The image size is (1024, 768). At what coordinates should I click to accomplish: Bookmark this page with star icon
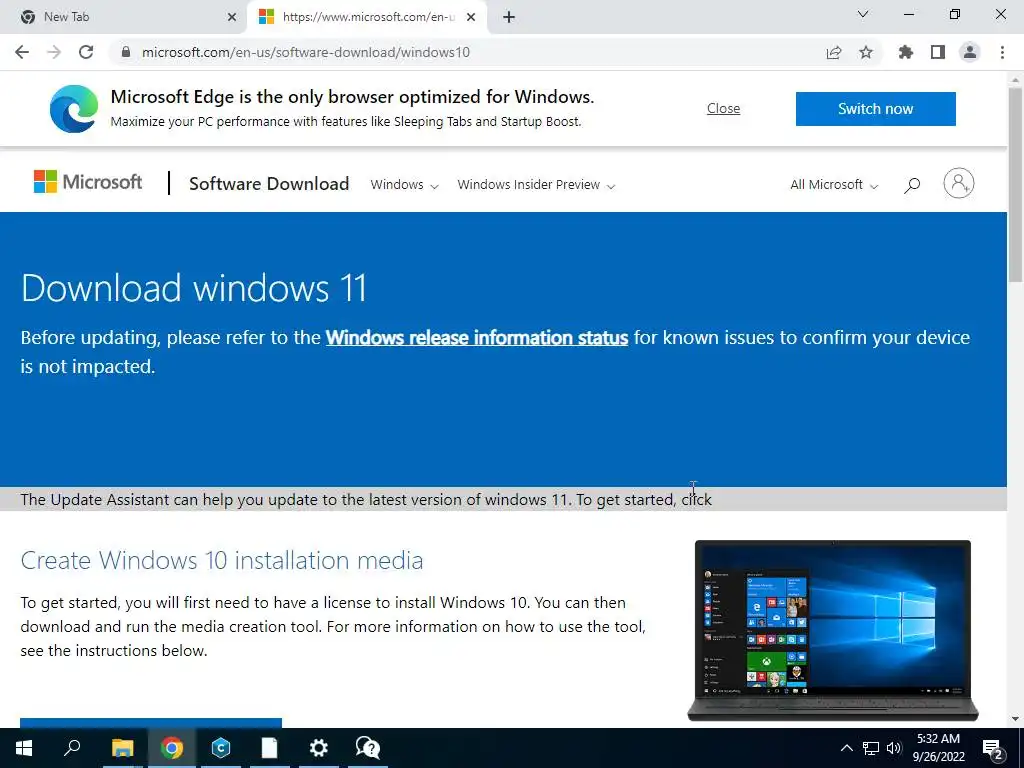[x=866, y=52]
